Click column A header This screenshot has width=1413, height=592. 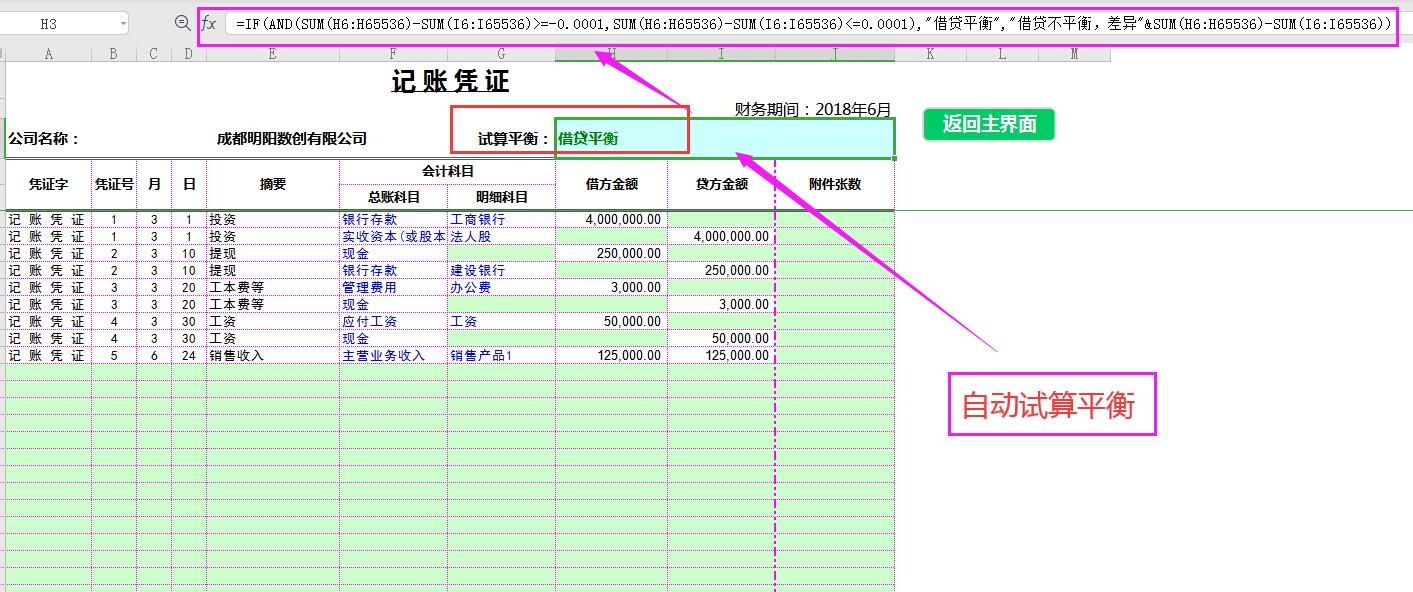click(x=48, y=53)
